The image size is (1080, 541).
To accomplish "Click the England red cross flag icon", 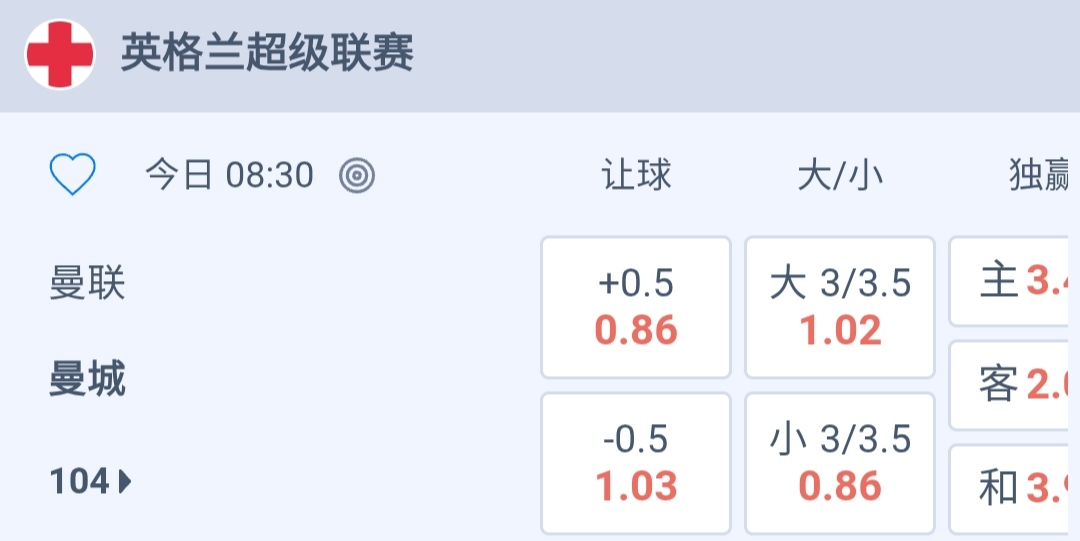I will 60,55.
